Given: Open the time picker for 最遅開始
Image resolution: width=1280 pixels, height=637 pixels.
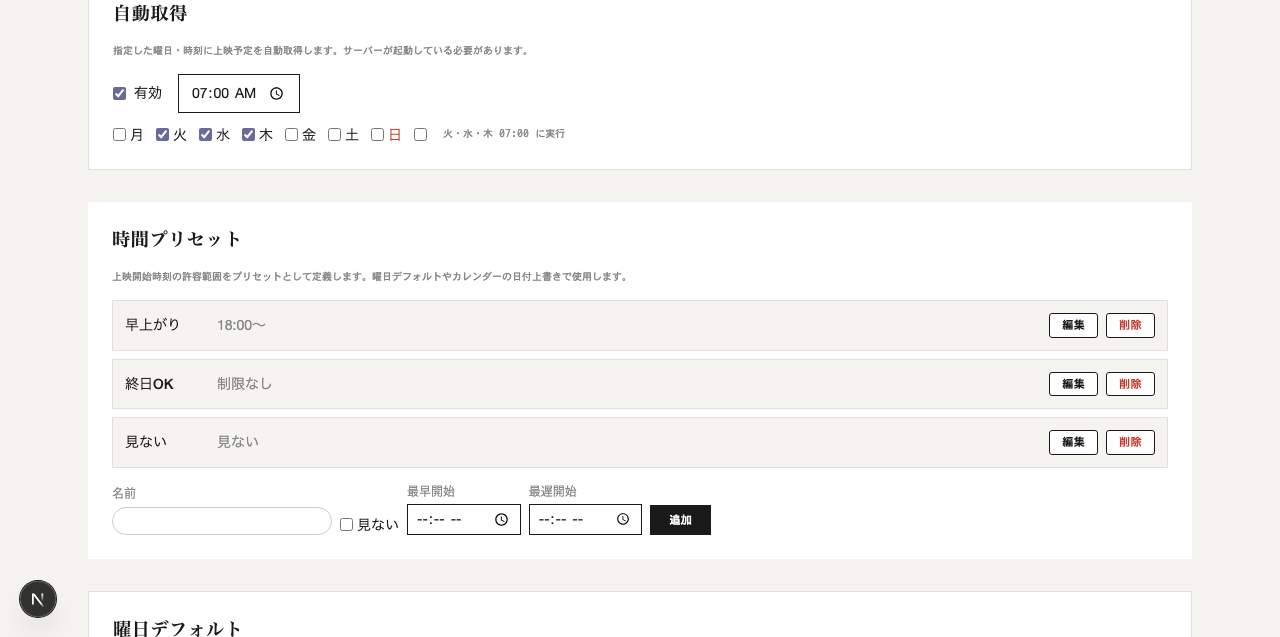Looking at the screenshot, I should click(x=623, y=519).
